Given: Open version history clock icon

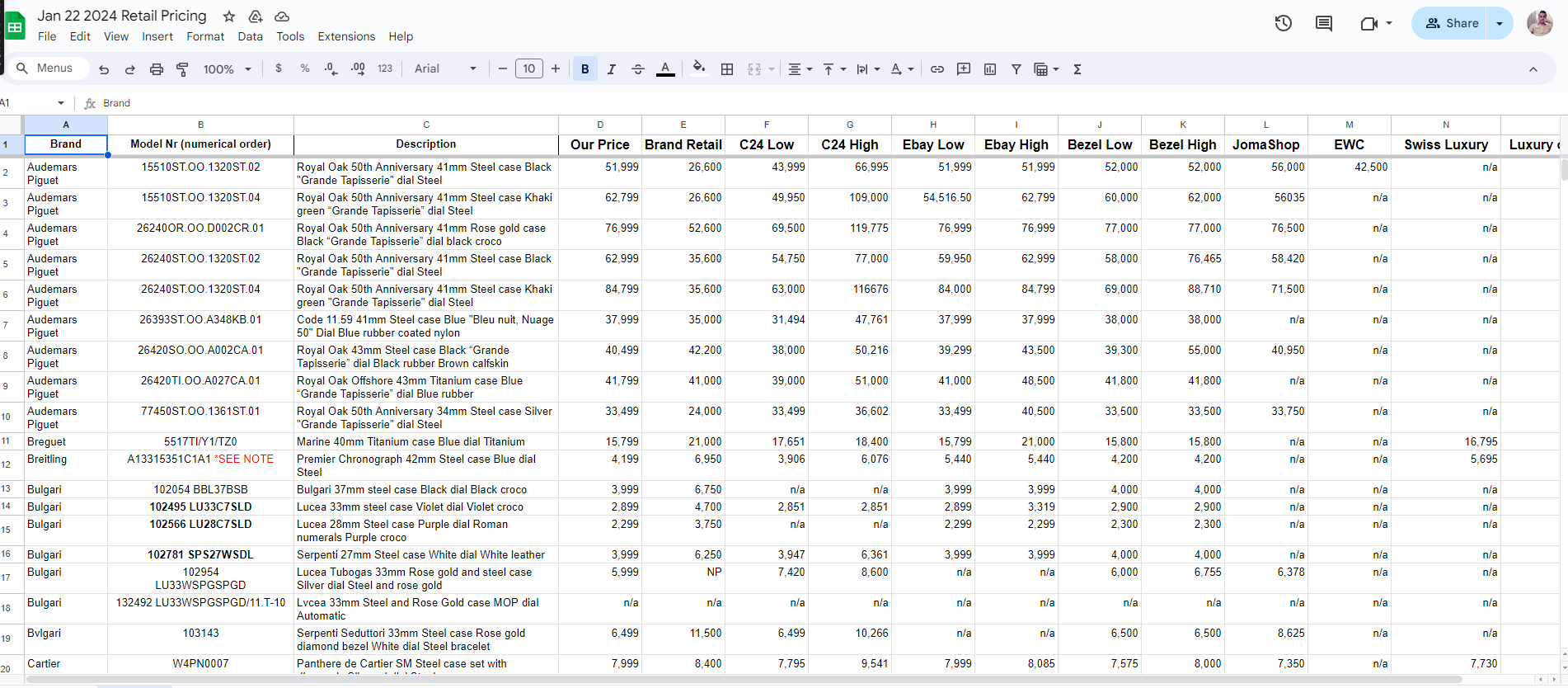Looking at the screenshot, I should (x=1284, y=23).
